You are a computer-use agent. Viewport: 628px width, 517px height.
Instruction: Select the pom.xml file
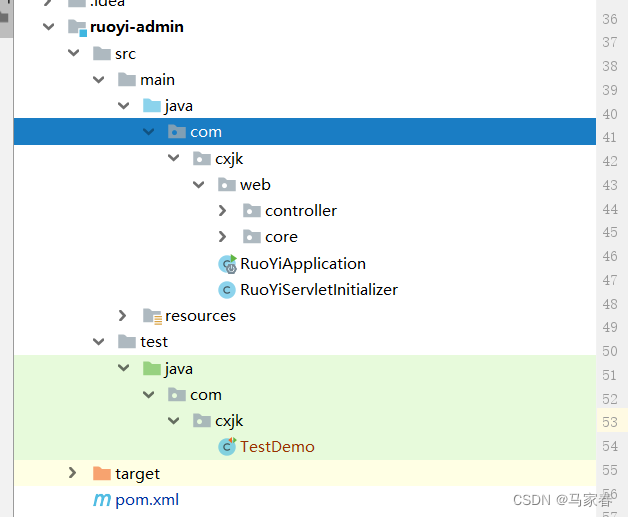pos(147,499)
